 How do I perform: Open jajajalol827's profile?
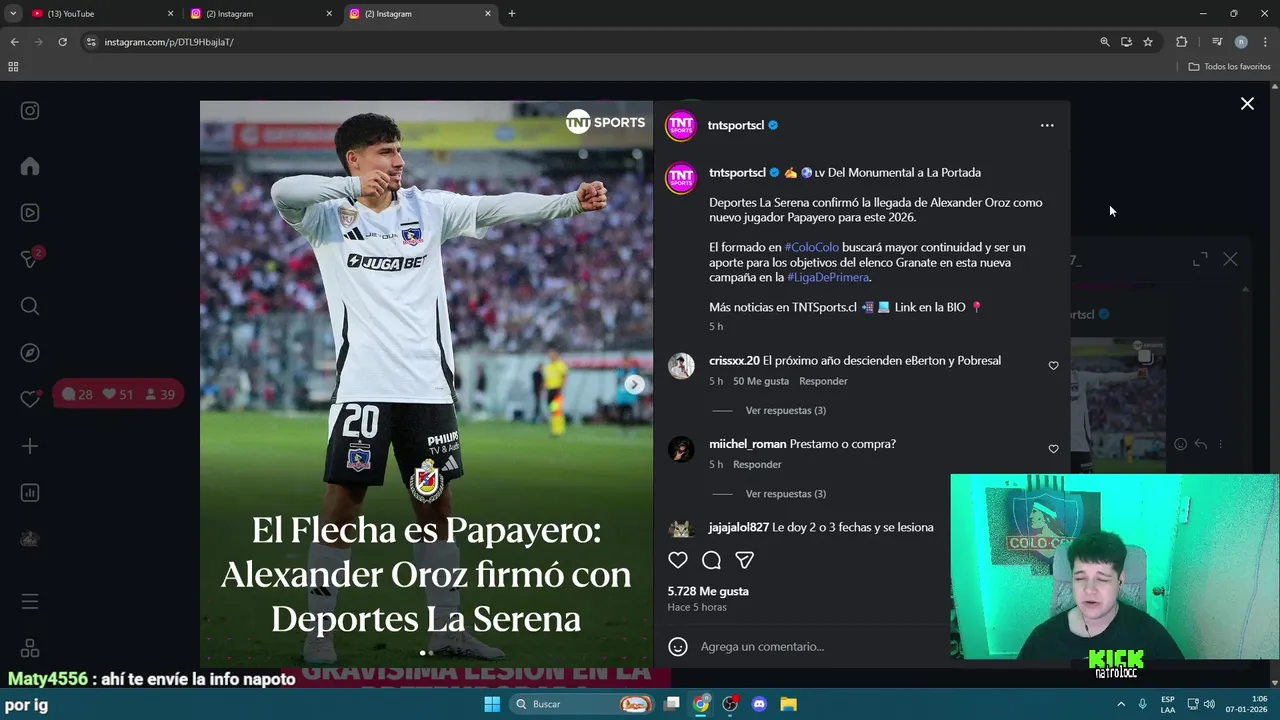point(739,527)
